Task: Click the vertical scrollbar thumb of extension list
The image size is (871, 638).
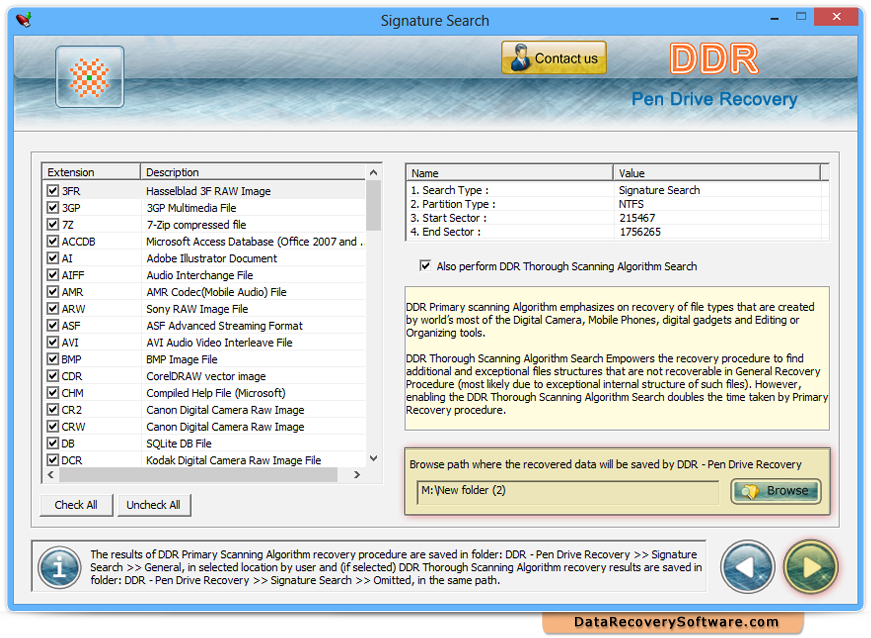Action: [x=373, y=205]
